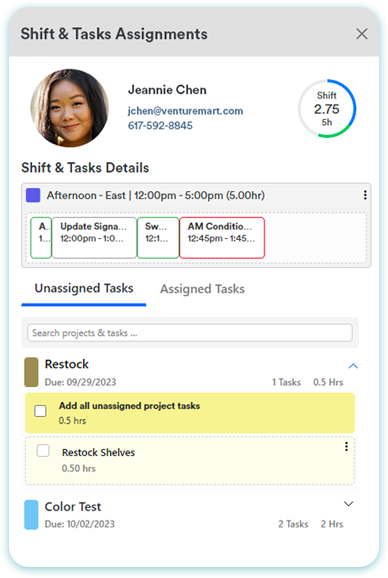Click the Due: 09/29/2023 date text
The height and width of the screenshot is (578, 388).
(x=80, y=382)
